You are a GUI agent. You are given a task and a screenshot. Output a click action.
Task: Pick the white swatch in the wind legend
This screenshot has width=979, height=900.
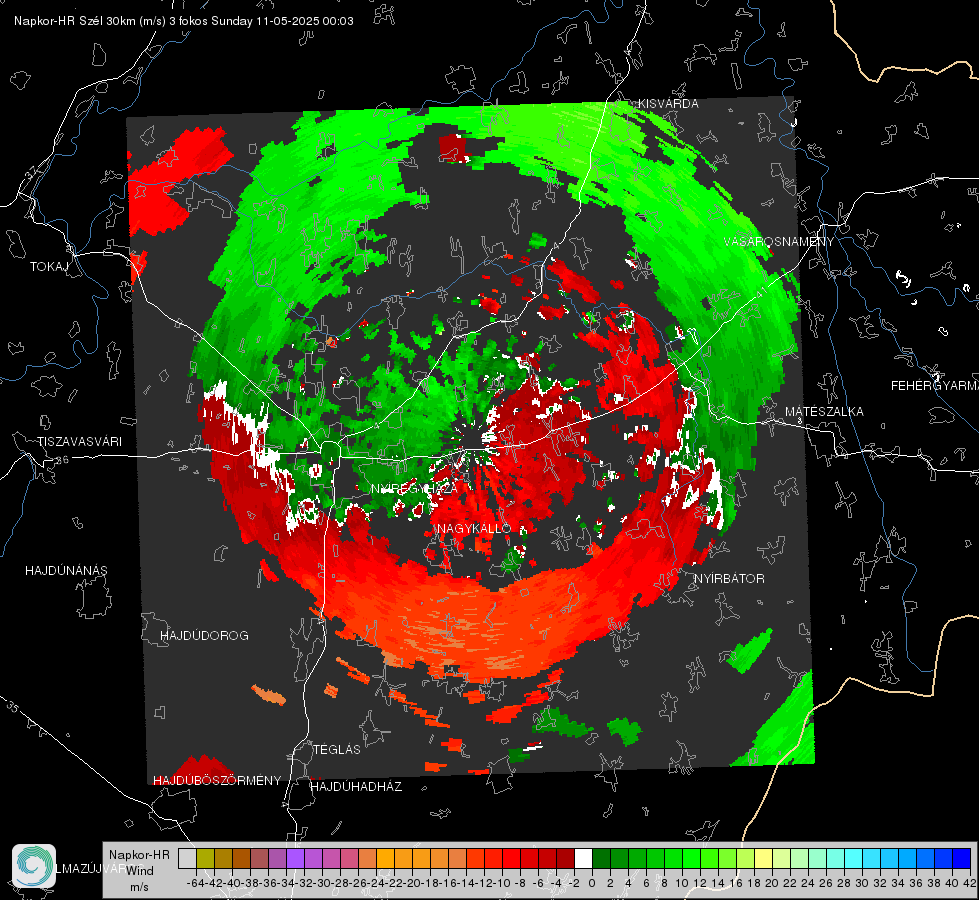[x=583, y=858]
